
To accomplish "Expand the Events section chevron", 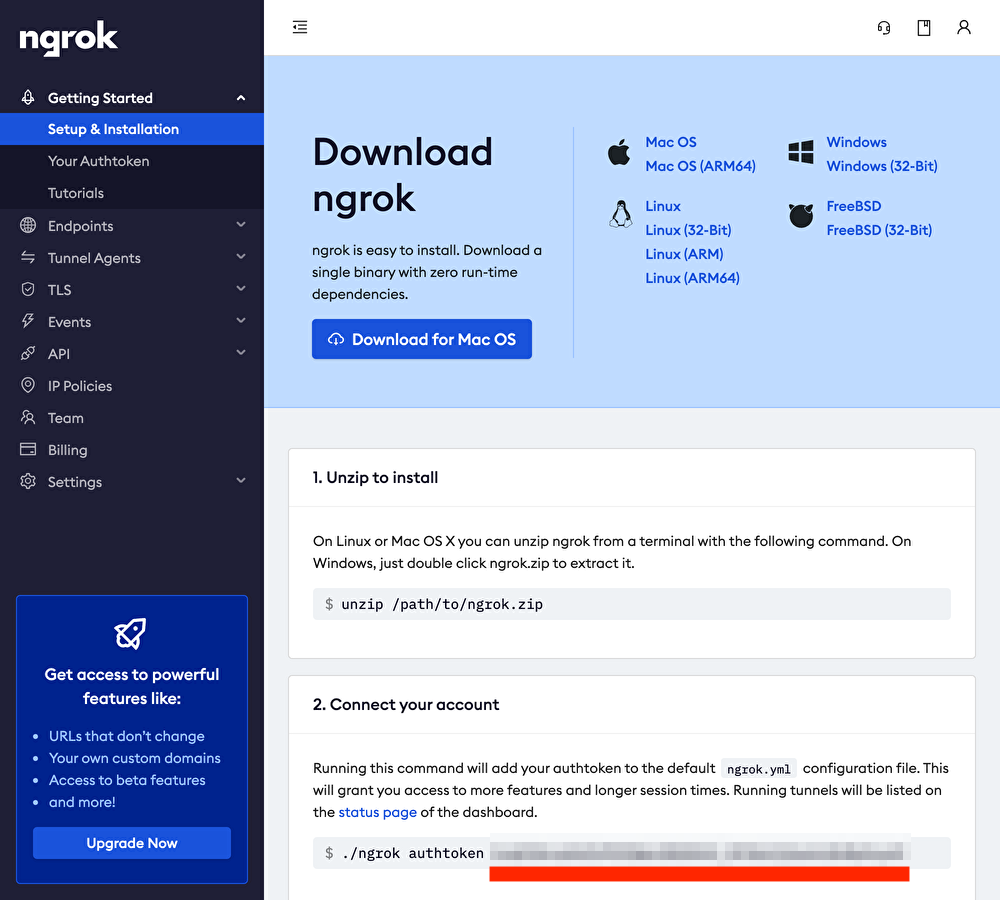I will (240, 320).
